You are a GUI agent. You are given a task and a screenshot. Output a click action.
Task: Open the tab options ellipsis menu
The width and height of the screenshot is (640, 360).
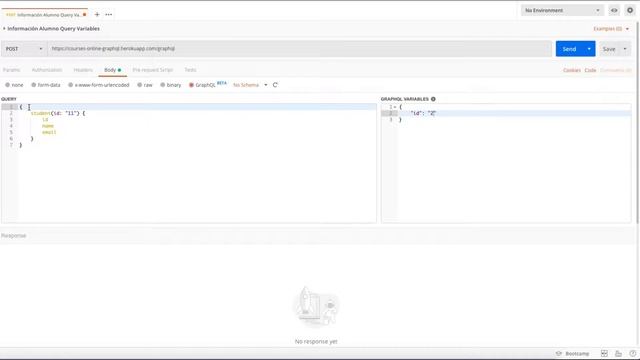(109, 14)
